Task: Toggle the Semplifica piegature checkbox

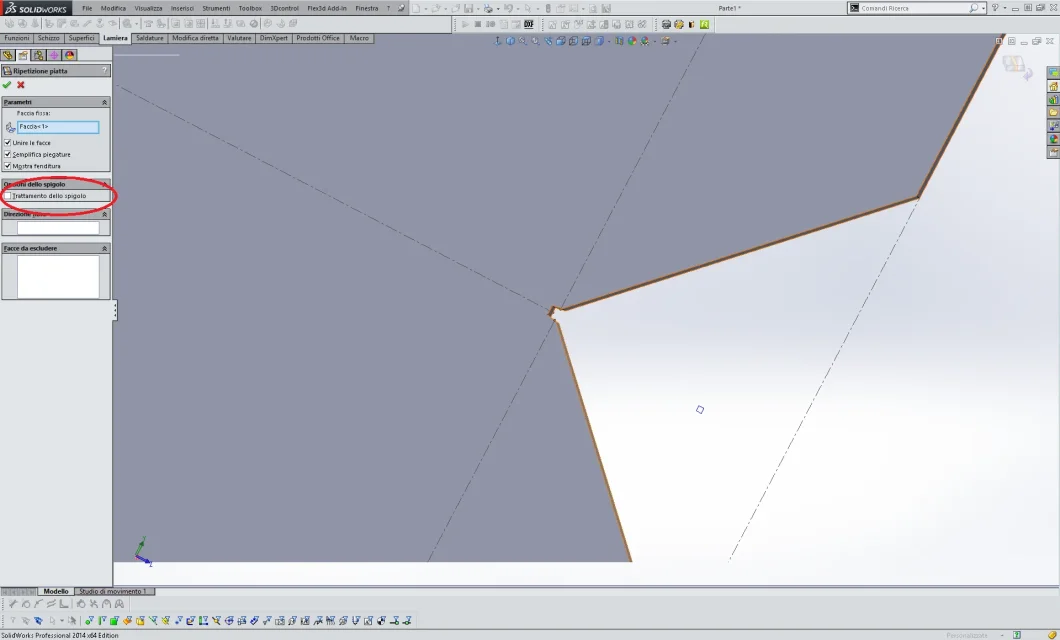Action: 7,154
